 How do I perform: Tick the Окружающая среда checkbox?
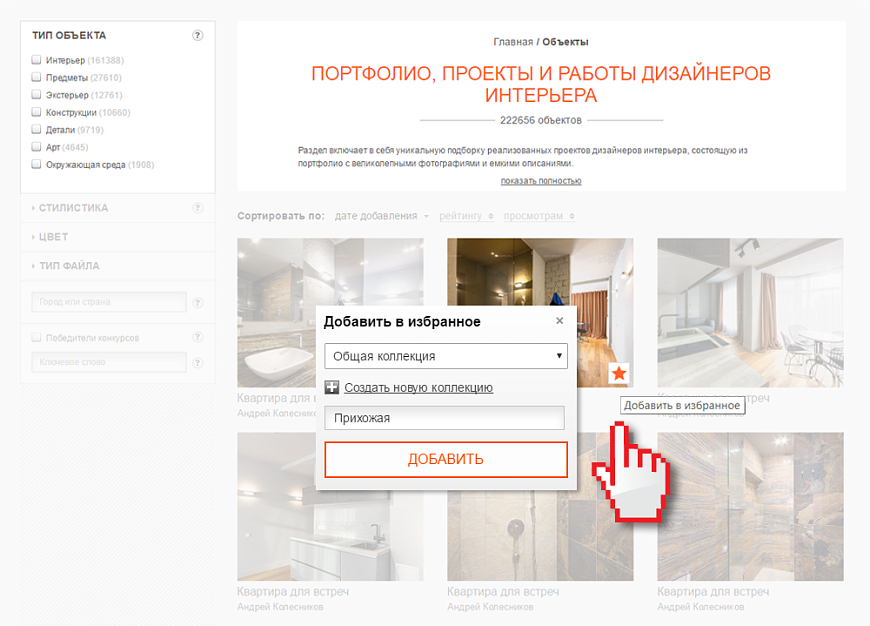[37, 164]
